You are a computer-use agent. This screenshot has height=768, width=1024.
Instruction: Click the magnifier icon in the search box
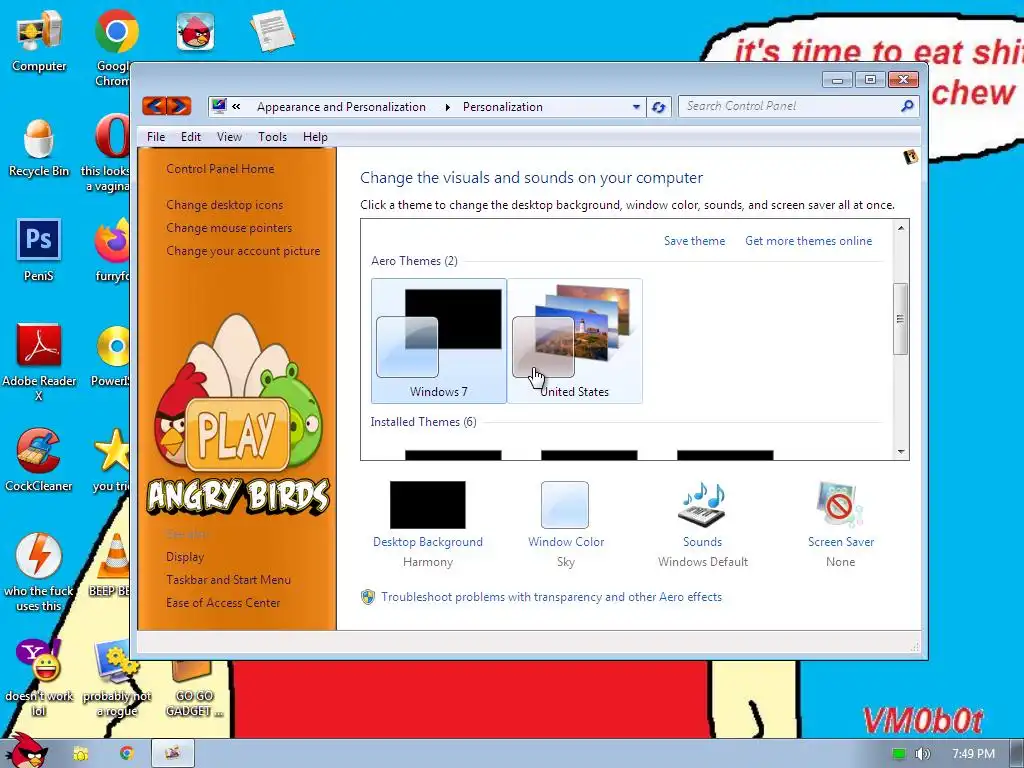pyautogui.click(x=907, y=106)
